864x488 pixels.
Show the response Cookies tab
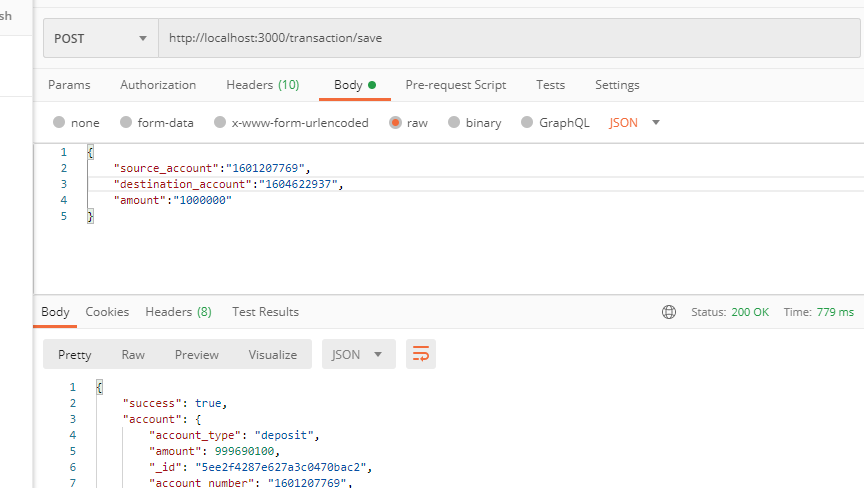[107, 312]
